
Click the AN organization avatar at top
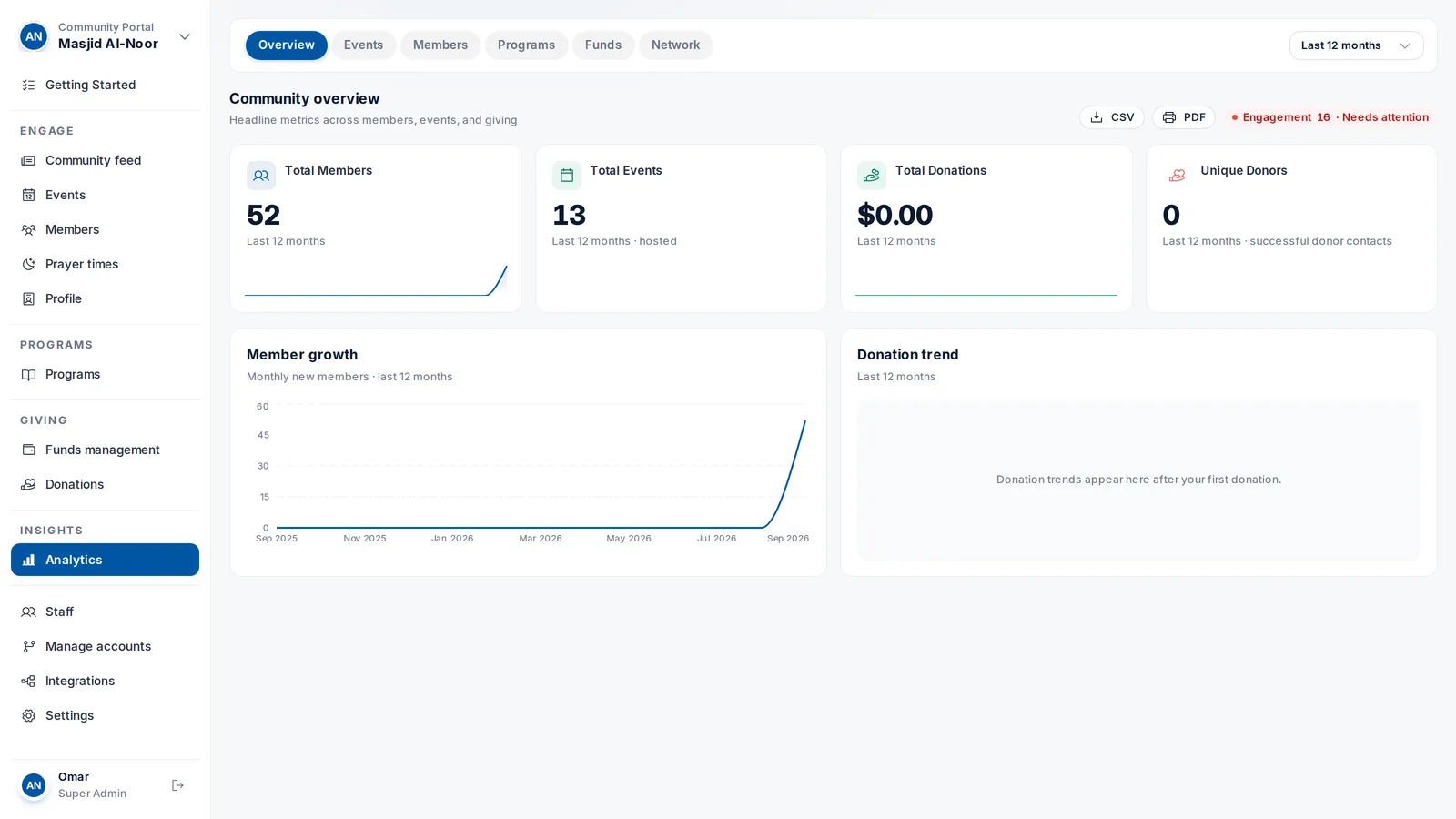tap(34, 36)
